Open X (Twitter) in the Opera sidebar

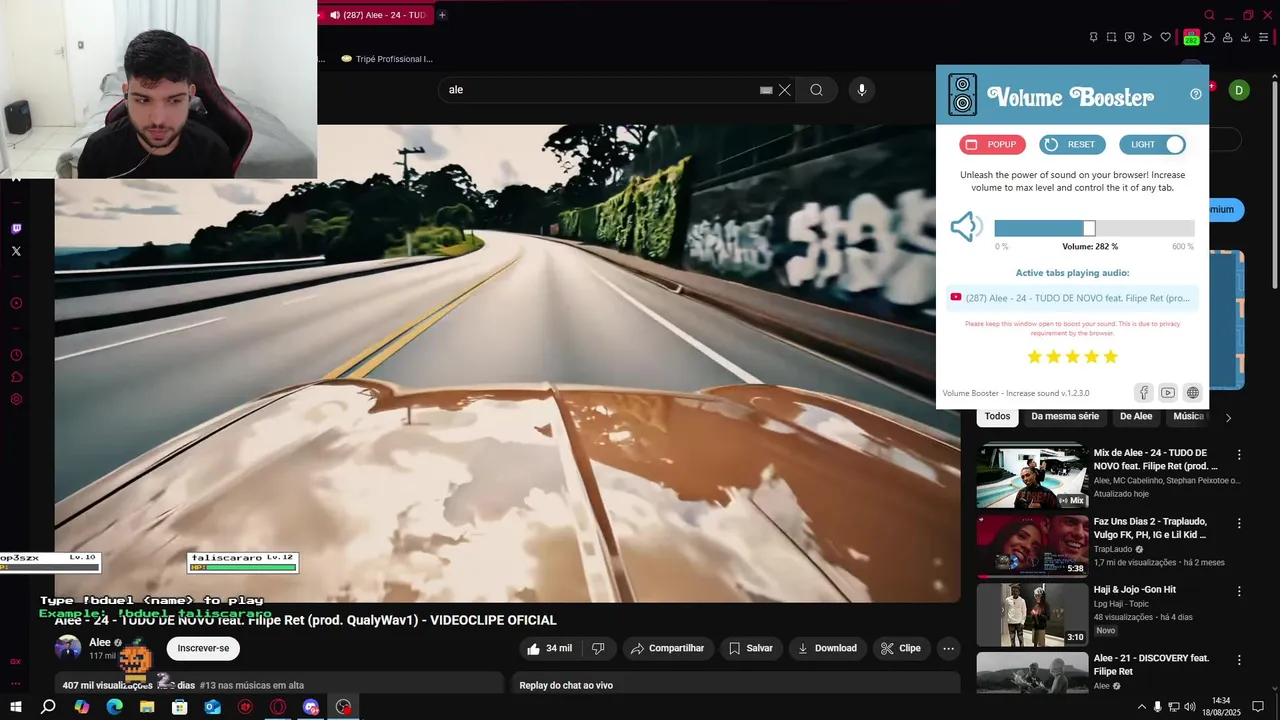coord(16,251)
